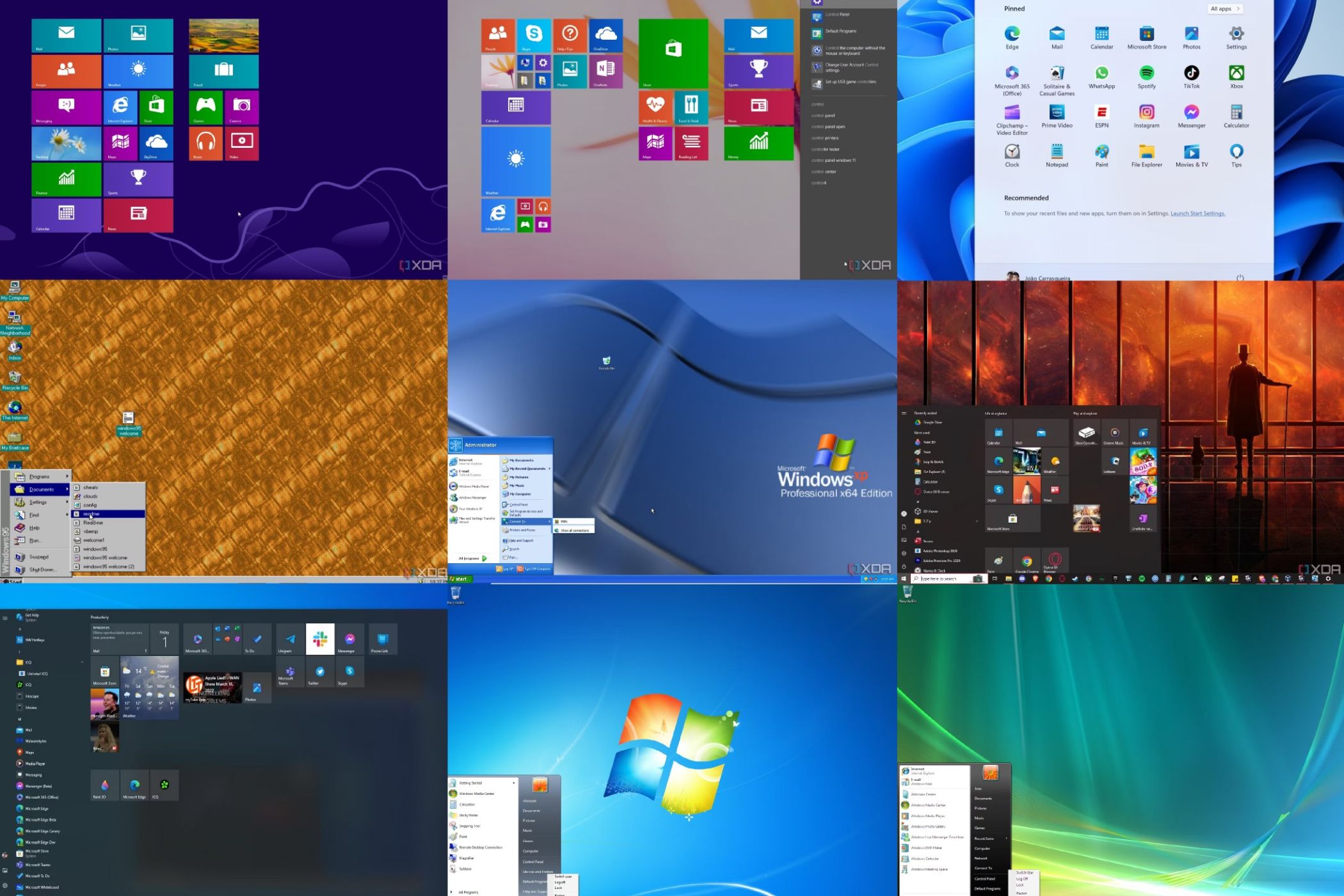This screenshot has height=896, width=1344.
Task: Select Connect To in the XP Start menu
Action: [x=518, y=521]
